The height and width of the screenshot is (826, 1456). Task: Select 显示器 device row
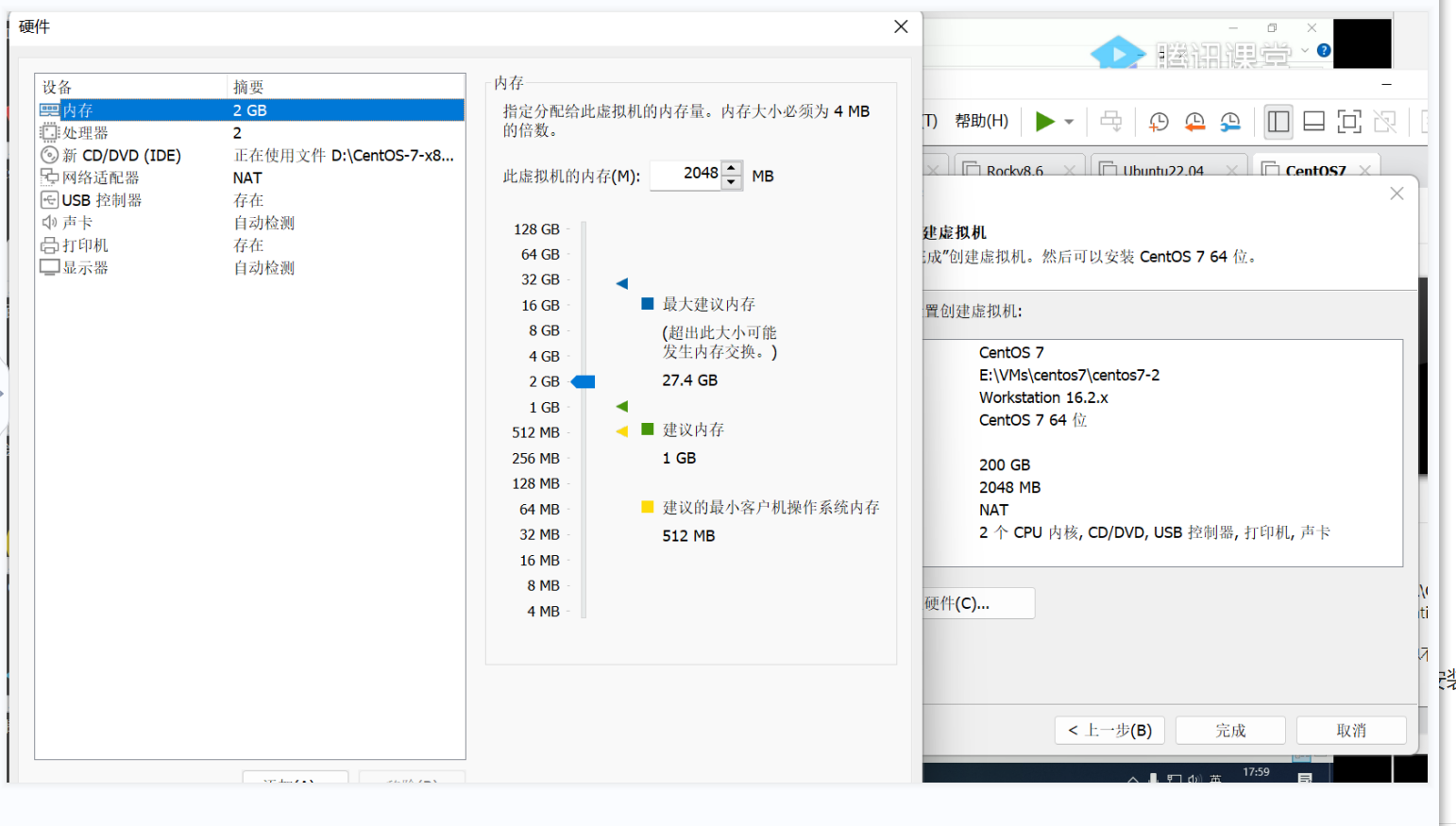point(250,268)
